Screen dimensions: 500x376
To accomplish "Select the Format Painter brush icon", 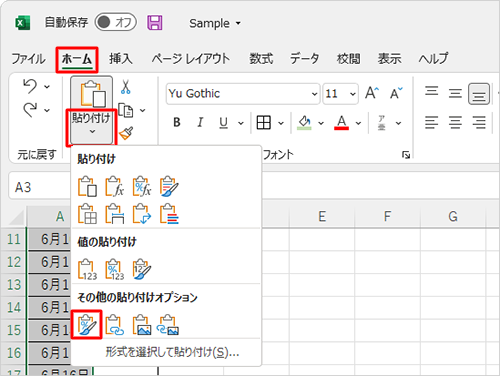I will [126, 133].
